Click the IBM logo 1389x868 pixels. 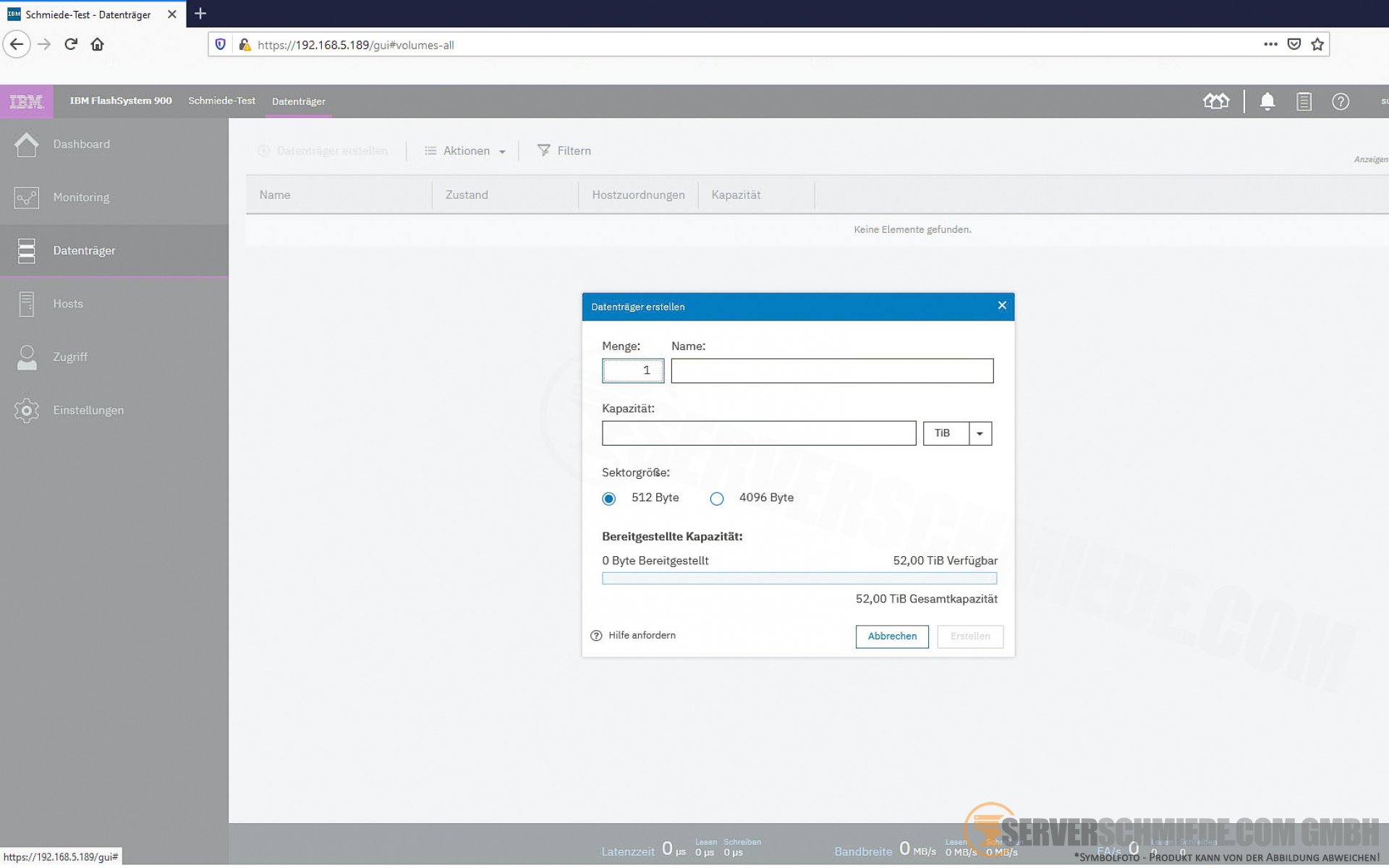tap(27, 101)
